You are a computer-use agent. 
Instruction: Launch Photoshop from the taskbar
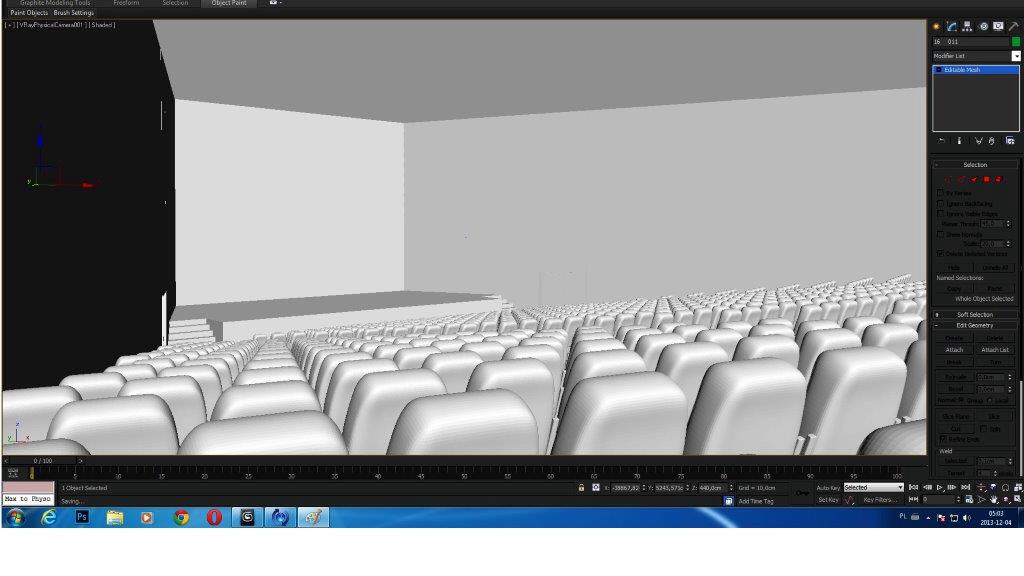click(82, 517)
